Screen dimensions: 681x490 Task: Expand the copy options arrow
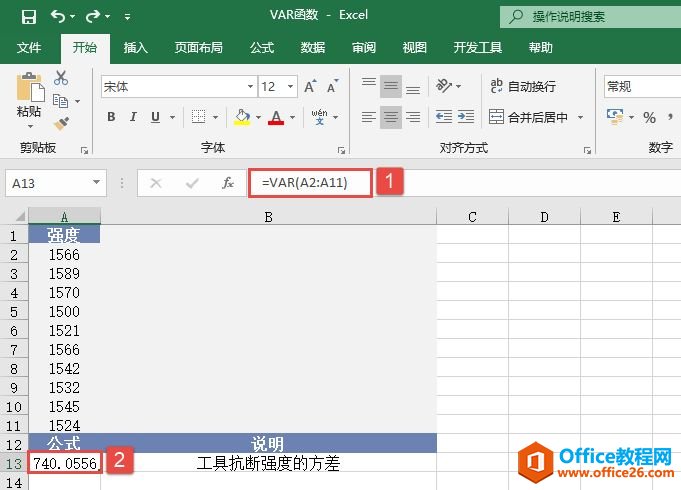point(77,101)
